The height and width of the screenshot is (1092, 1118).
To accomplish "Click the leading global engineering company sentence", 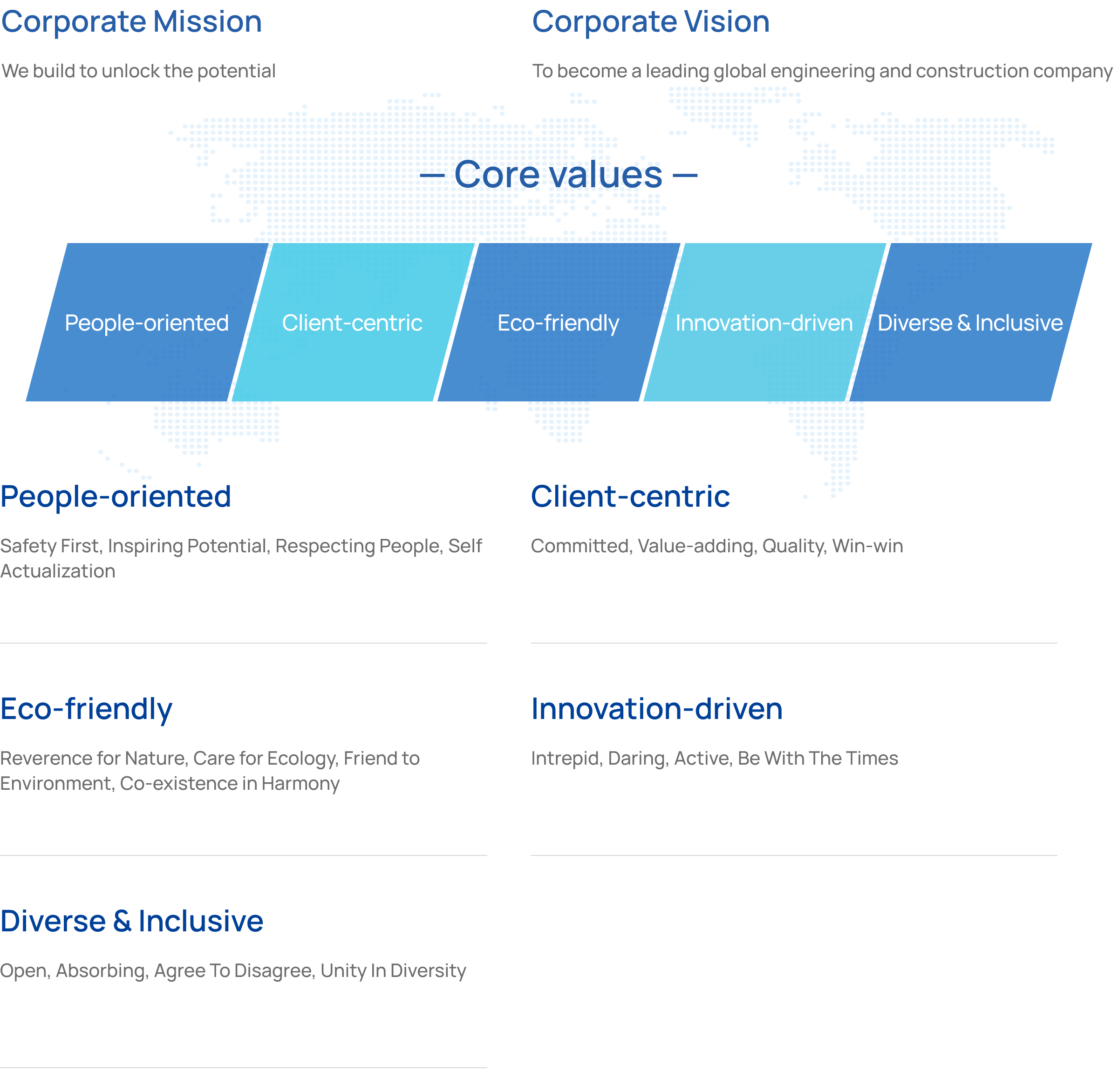I will tap(822, 71).
